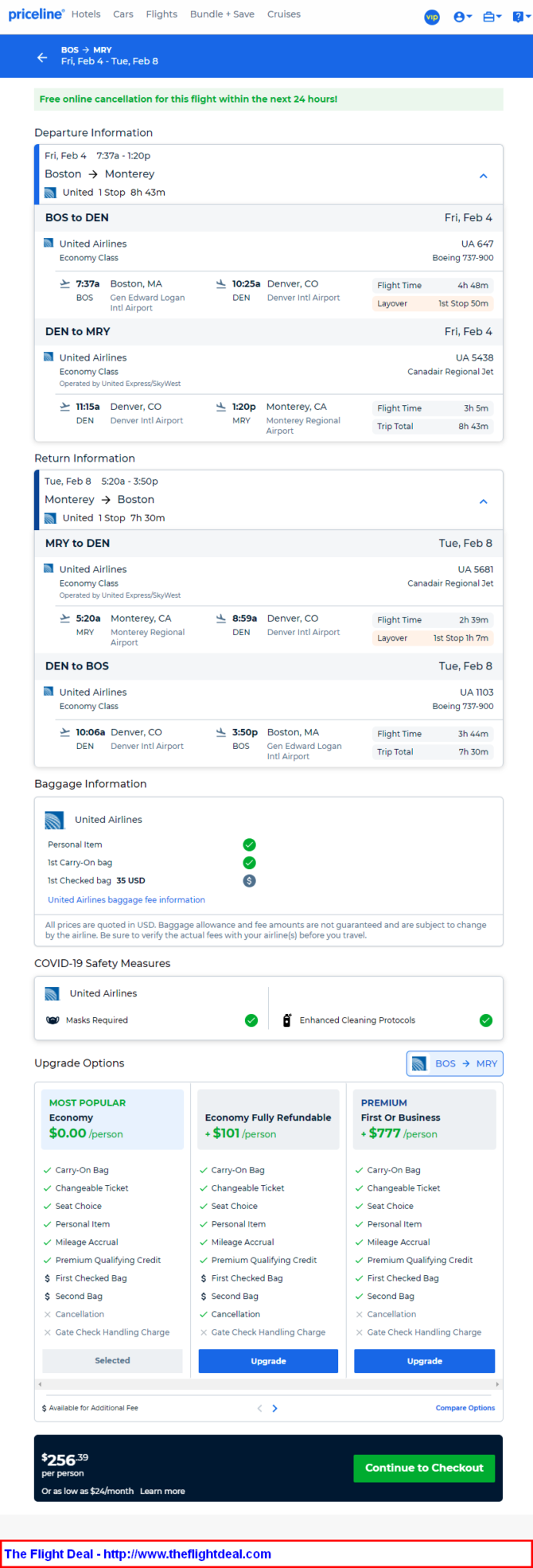This screenshot has width=533, height=1568.
Task: Click the Layover 1st Stop 1h 7m row
Action: 433,638
